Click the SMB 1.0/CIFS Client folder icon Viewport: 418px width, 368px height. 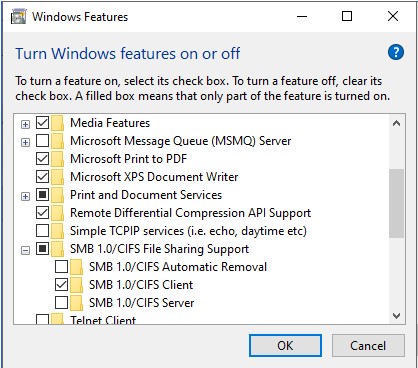coord(76,285)
